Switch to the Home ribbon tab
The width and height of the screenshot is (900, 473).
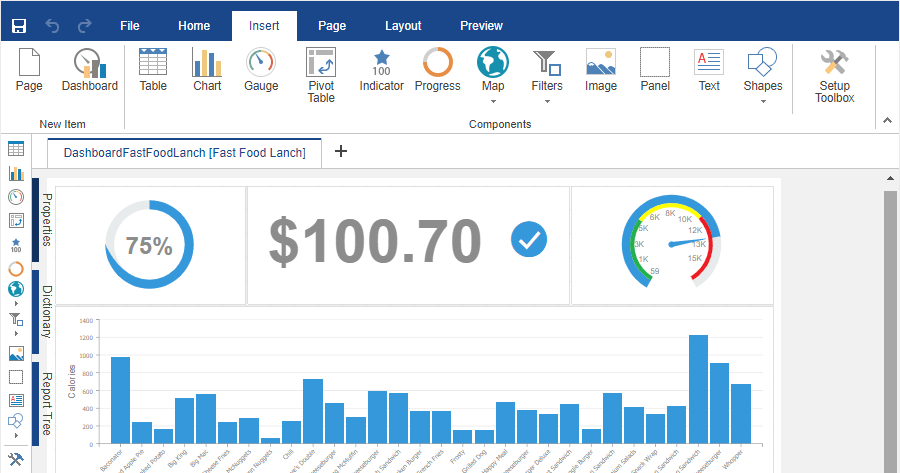[194, 26]
